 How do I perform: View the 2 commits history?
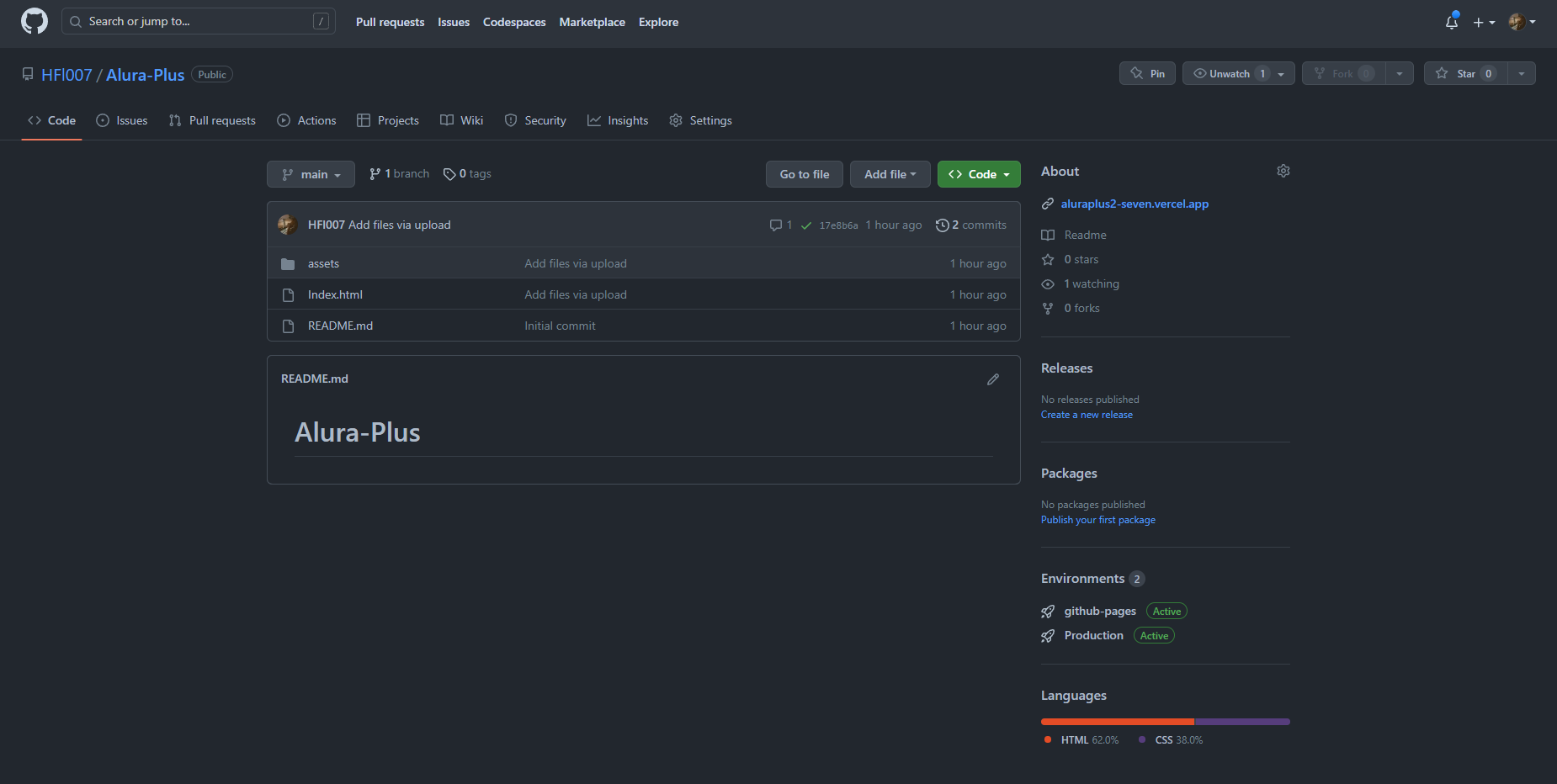[970, 225]
